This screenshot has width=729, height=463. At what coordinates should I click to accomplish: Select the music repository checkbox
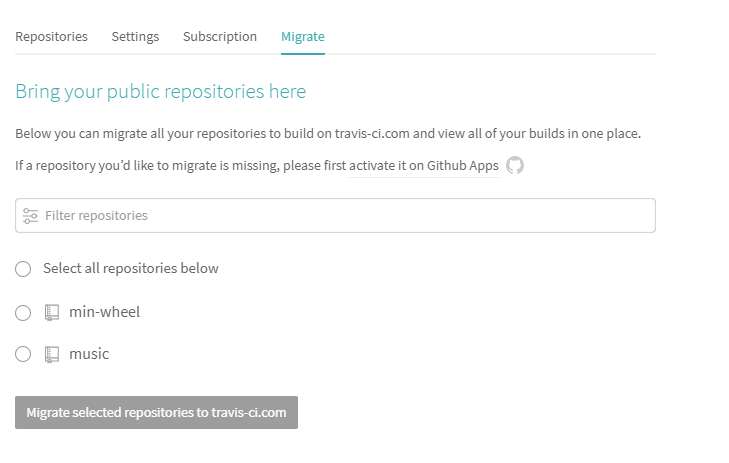(24, 354)
